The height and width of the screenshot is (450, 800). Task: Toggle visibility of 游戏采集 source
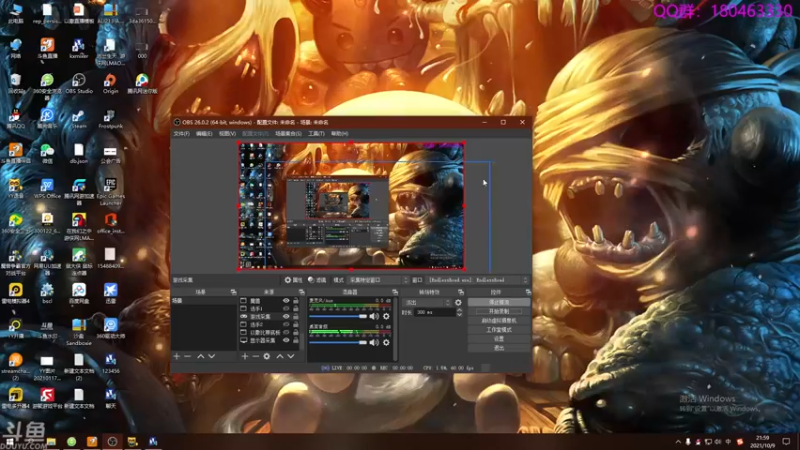286,317
